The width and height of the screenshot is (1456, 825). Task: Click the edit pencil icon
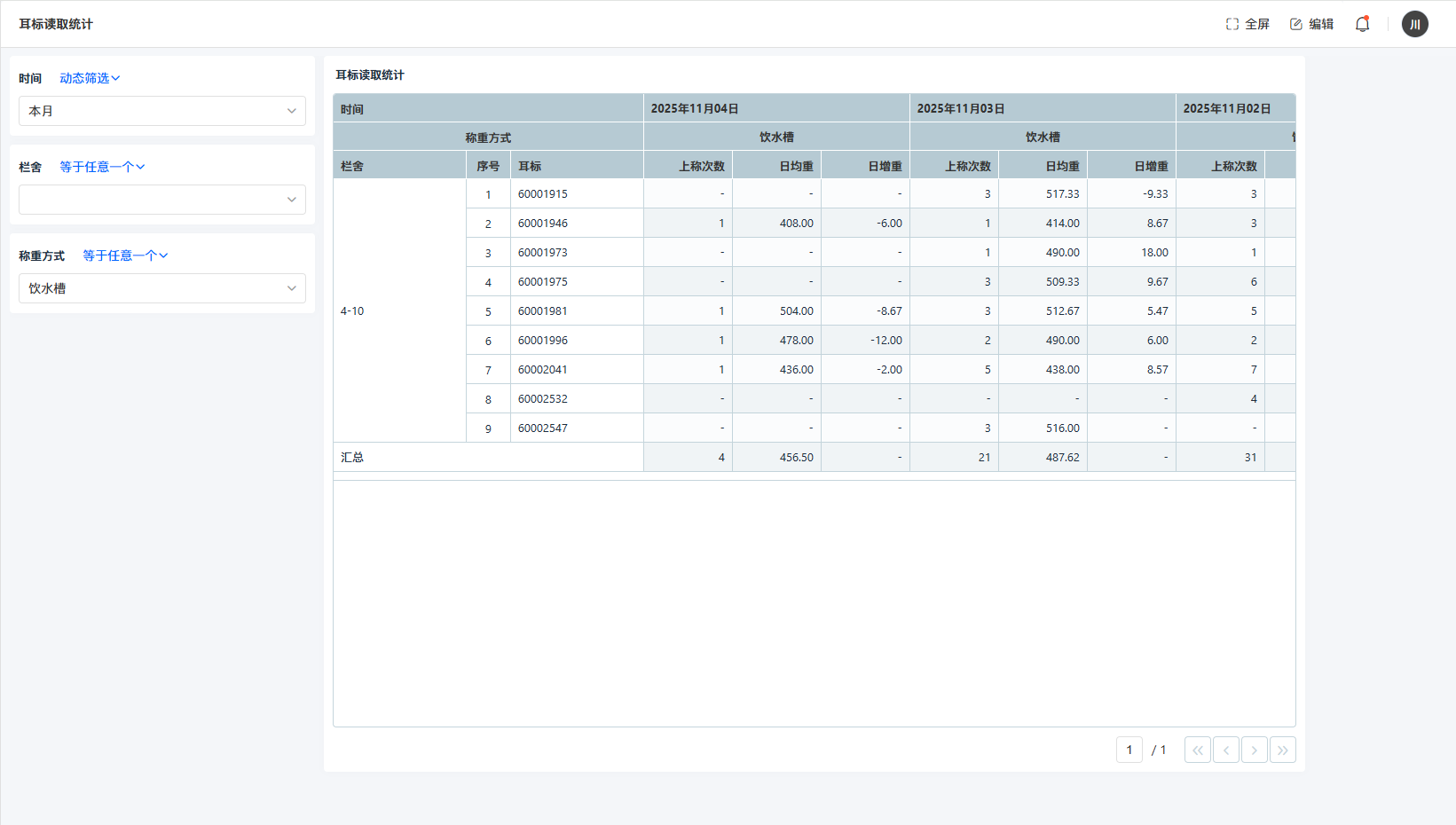[x=1296, y=24]
